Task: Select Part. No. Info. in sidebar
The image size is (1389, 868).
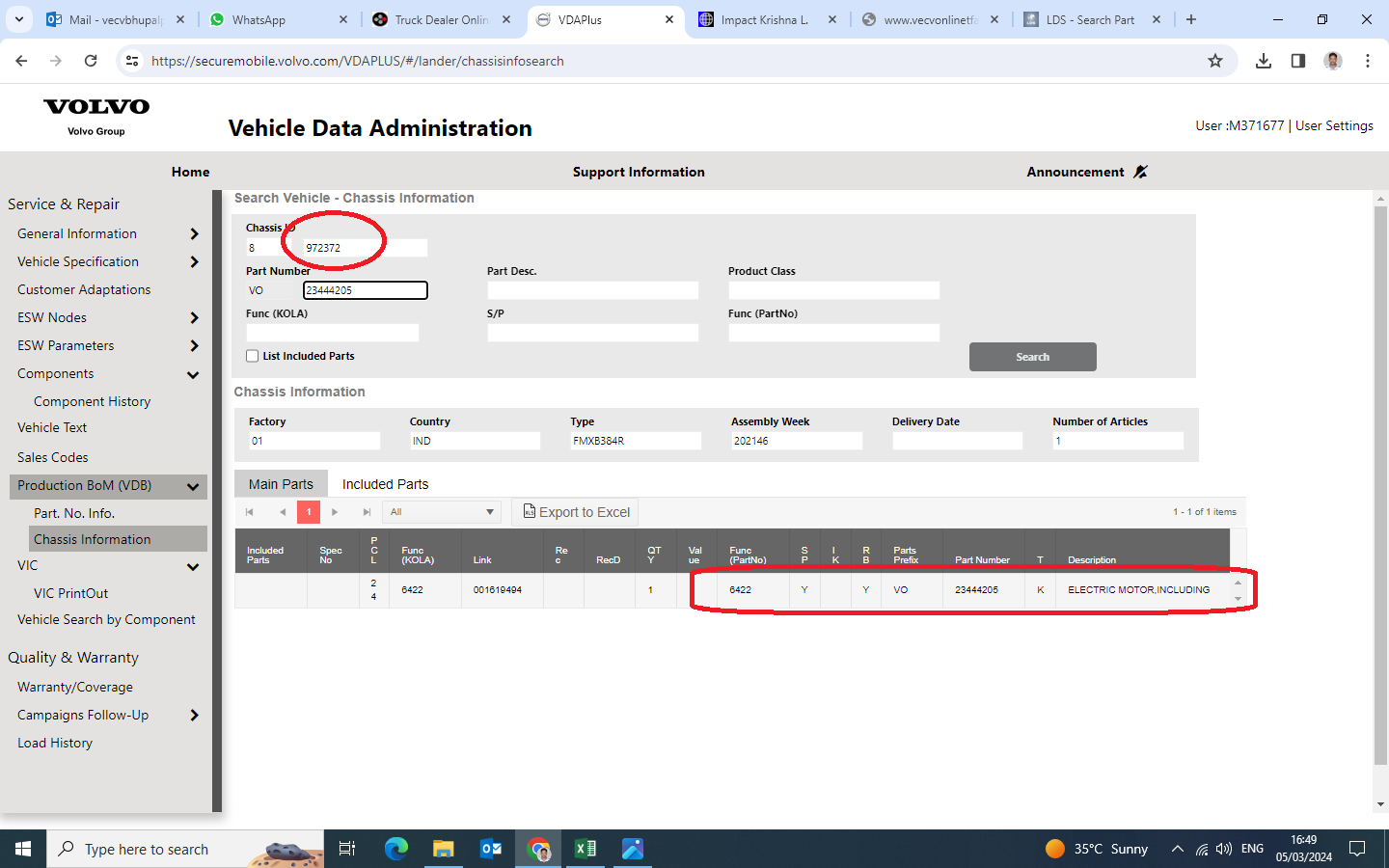Action: [74, 513]
